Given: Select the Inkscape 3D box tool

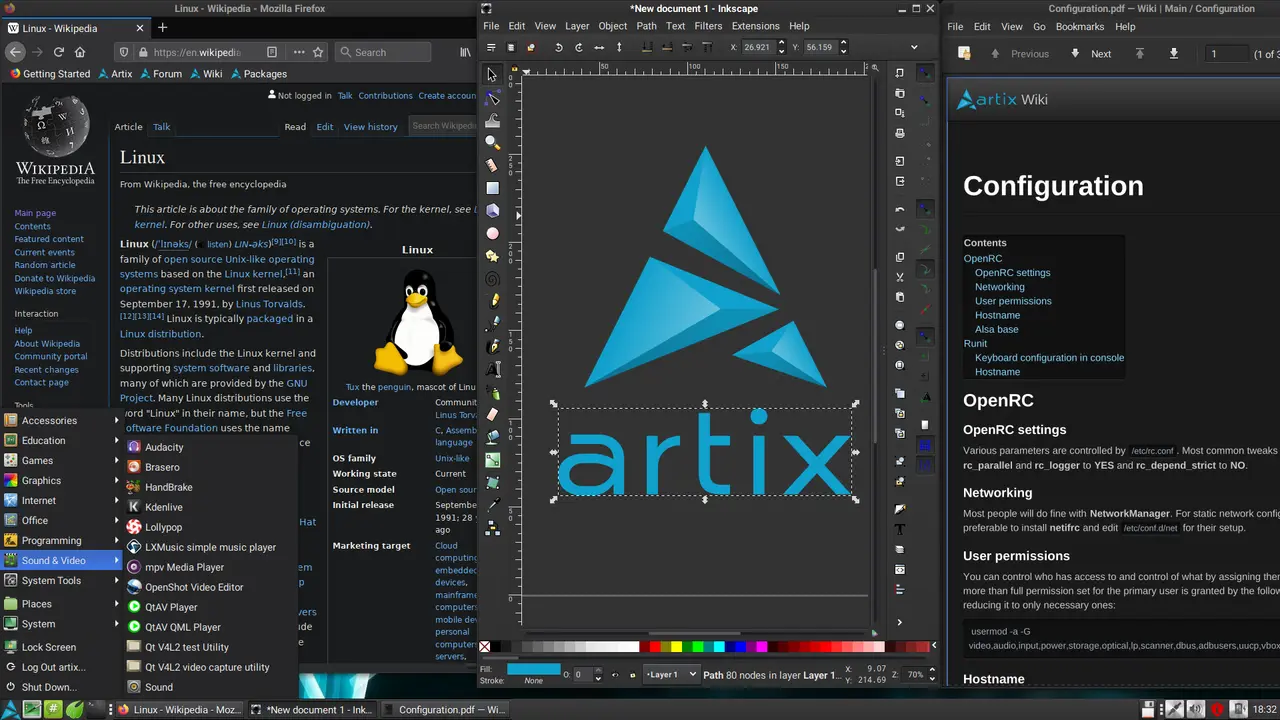Looking at the screenshot, I should [x=492, y=210].
